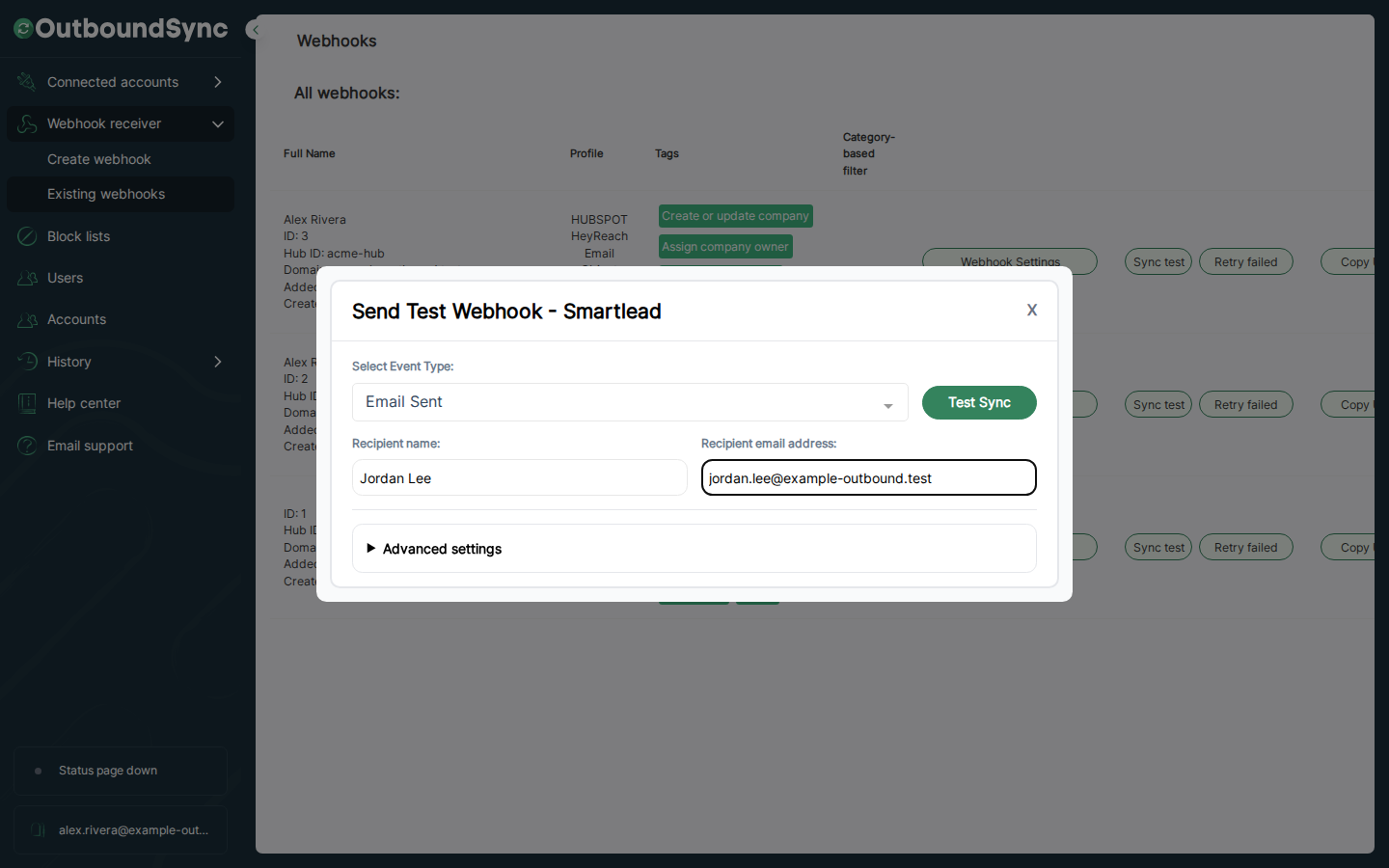Click the Advanced settings label
This screenshot has width=1389, height=868.
(x=442, y=549)
